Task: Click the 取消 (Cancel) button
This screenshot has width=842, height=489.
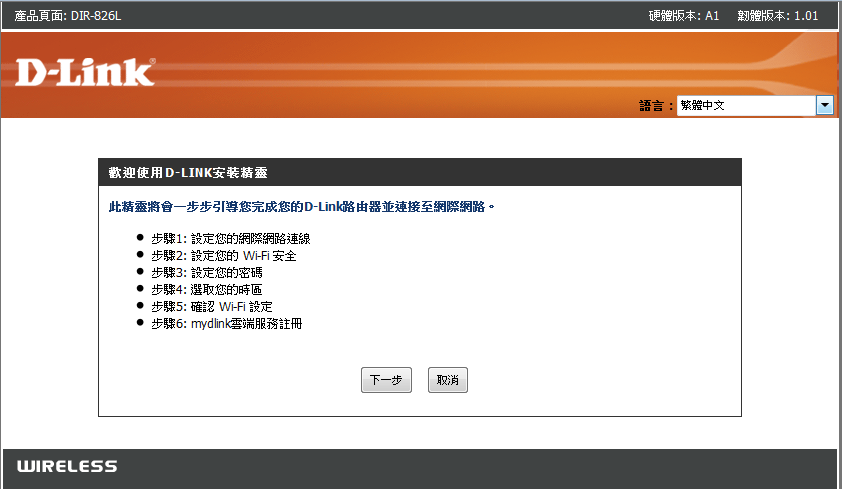Action: [x=448, y=380]
